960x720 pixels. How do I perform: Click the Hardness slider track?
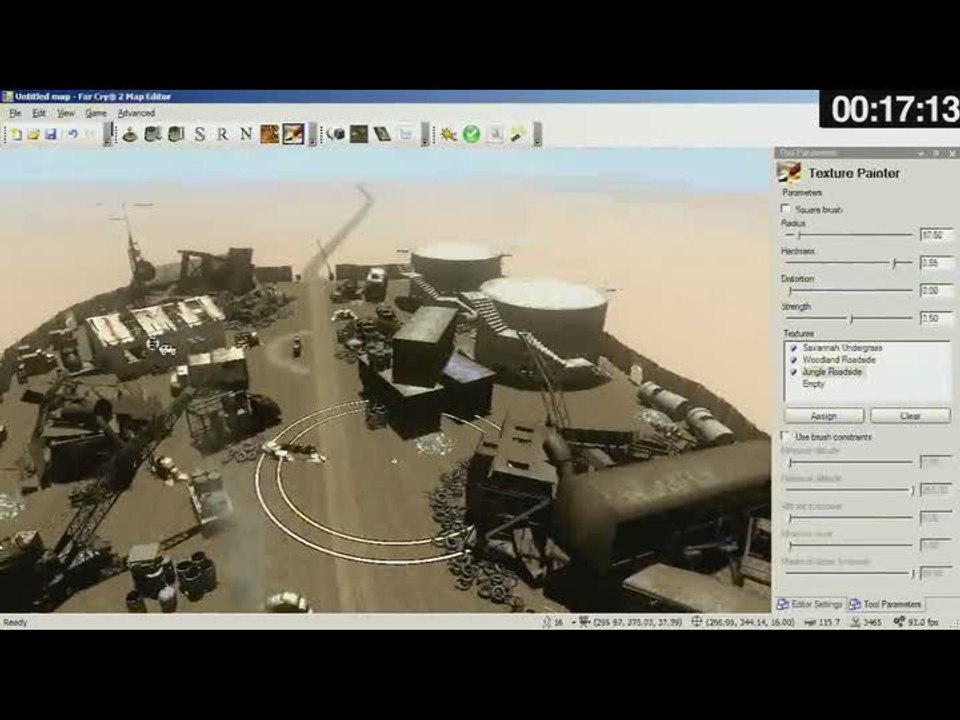click(849, 263)
